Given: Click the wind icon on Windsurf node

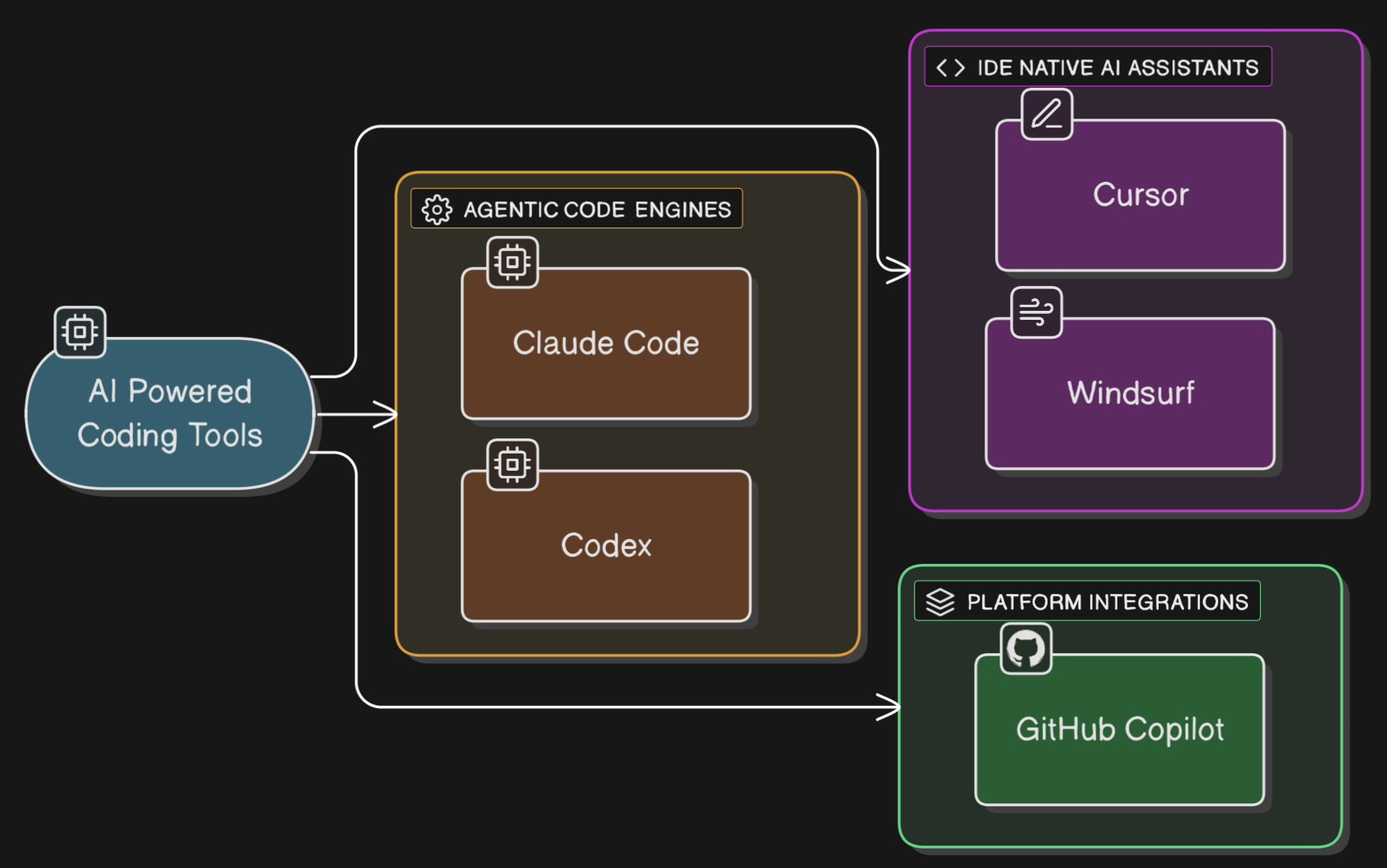Looking at the screenshot, I should [1036, 312].
